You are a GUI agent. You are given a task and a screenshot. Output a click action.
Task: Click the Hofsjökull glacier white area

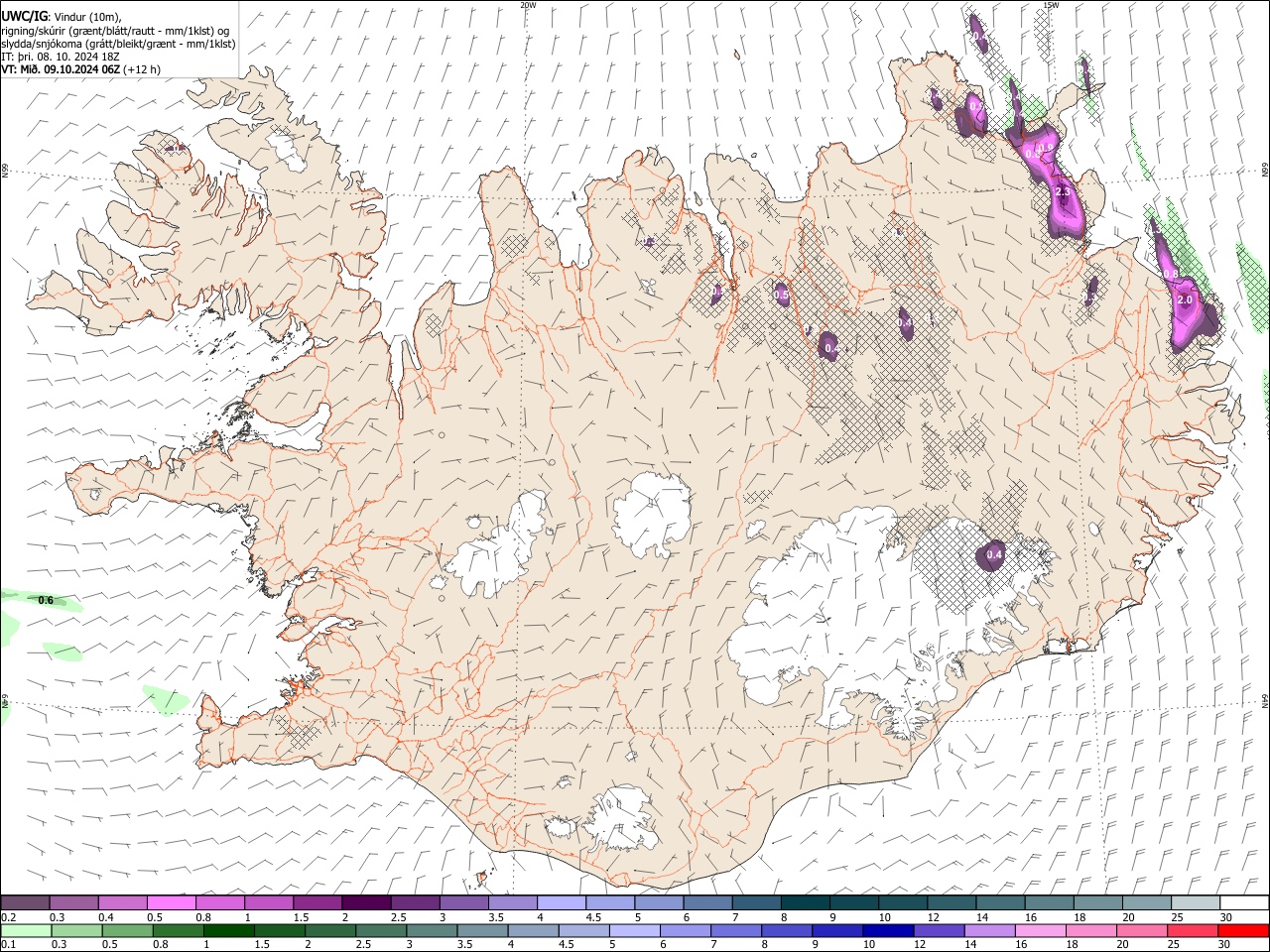click(653, 515)
